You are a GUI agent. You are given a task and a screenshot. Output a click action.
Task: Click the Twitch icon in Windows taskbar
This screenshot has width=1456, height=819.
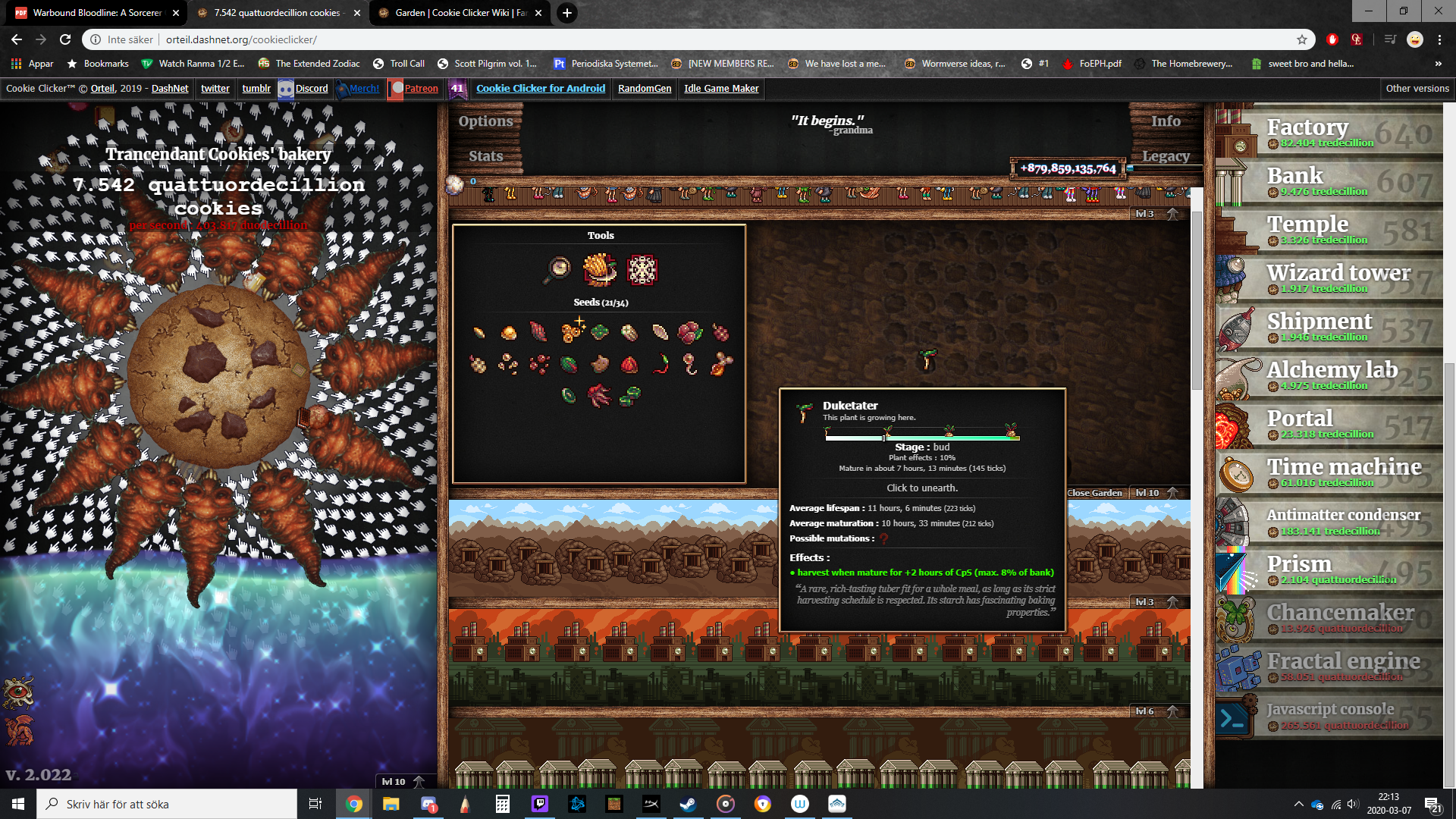(x=540, y=803)
